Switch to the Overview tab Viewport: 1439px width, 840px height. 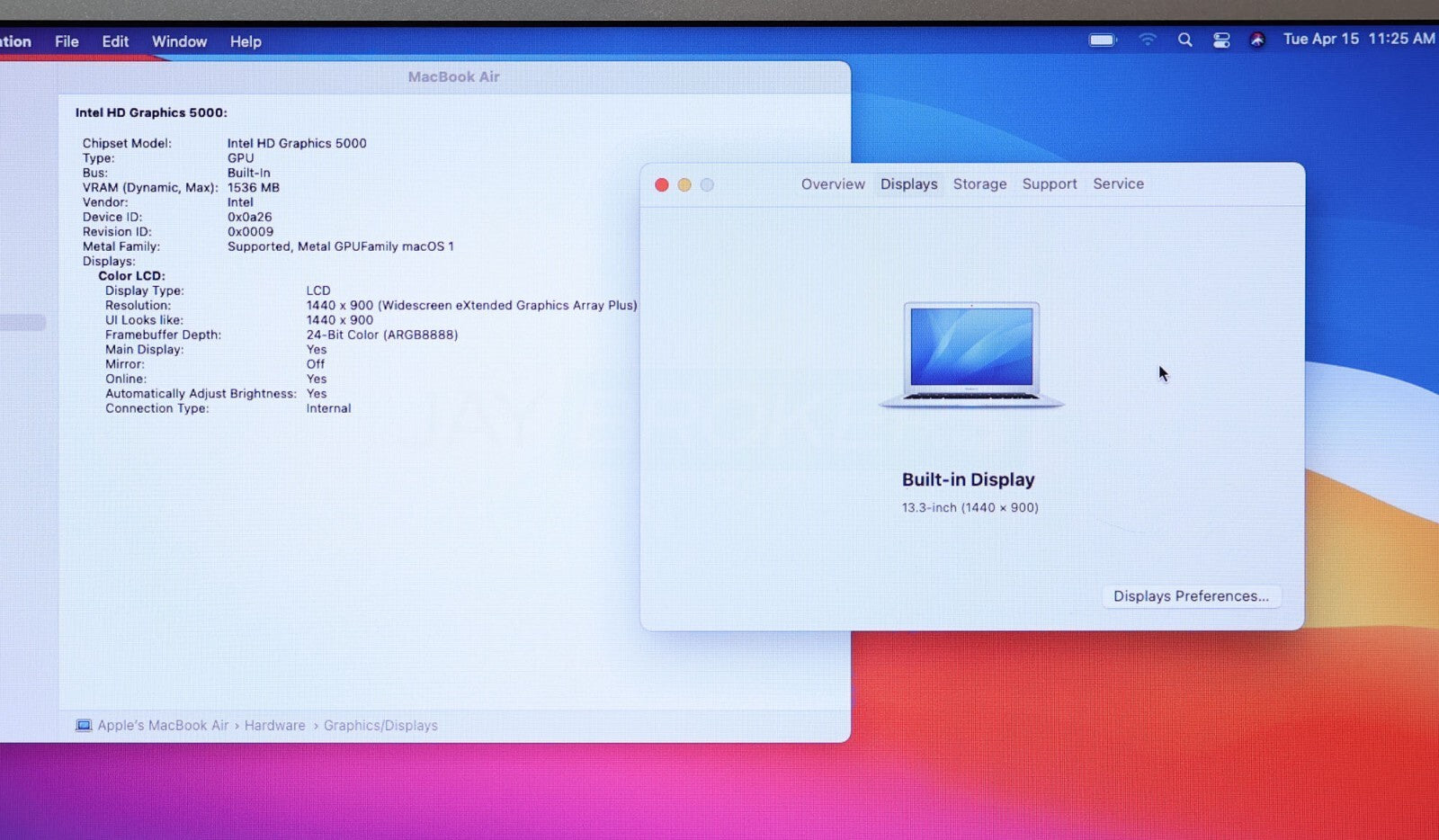tap(833, 183)
